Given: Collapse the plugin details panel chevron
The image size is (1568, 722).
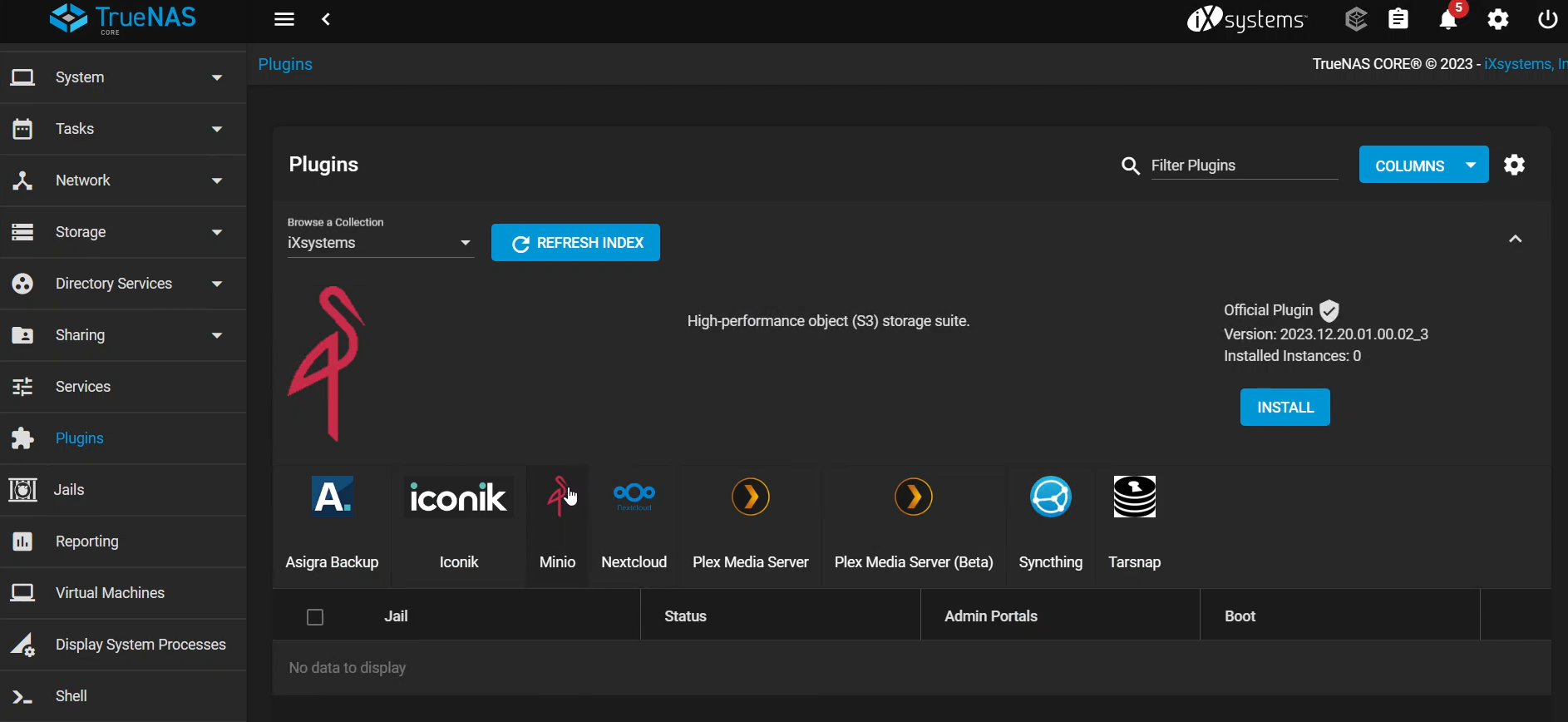Looking at the screenshot, I should pyautogui.click(x=1515, y=240).
